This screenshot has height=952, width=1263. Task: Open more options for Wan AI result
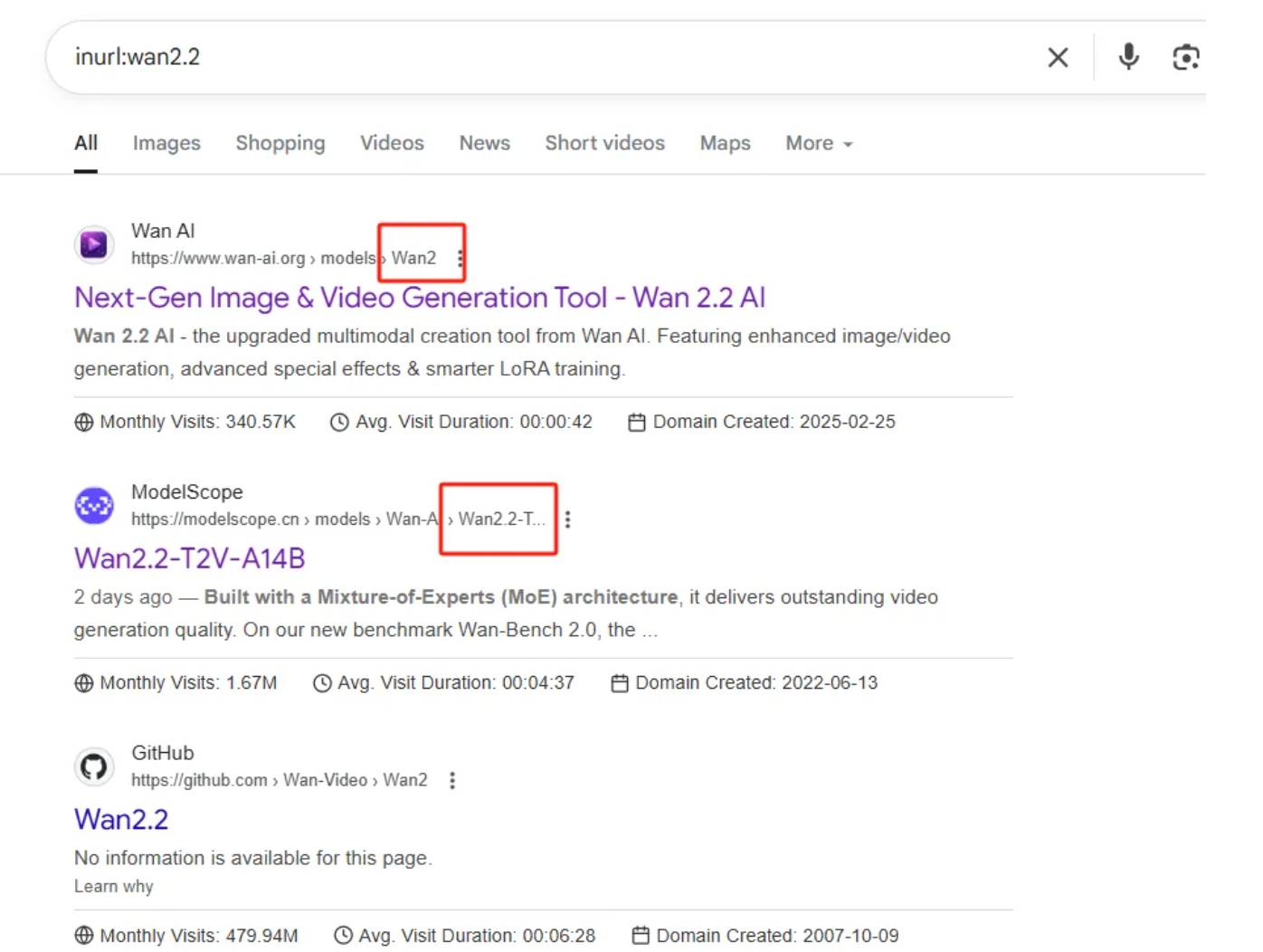coord(460,259)
